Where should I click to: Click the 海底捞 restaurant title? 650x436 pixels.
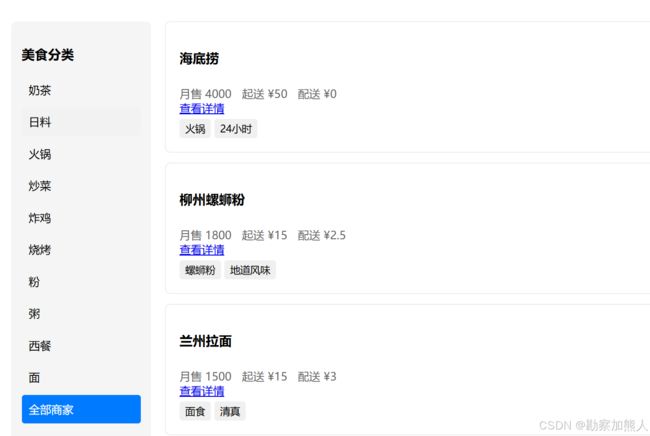point(199,58)
